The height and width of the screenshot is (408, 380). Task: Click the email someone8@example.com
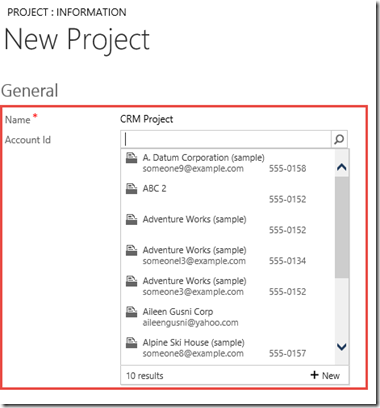click(193, 353)
